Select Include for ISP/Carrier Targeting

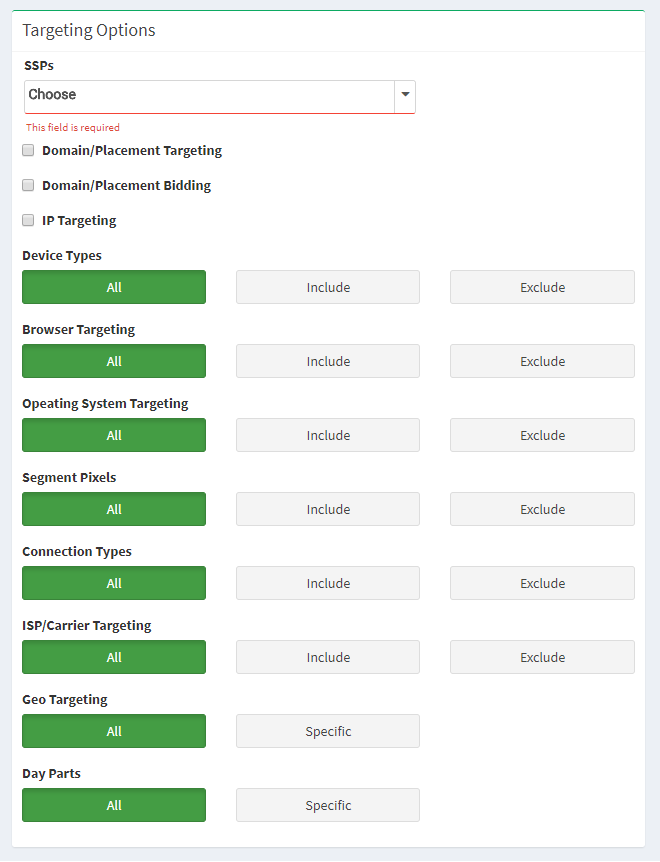click(x=328, y=657)
